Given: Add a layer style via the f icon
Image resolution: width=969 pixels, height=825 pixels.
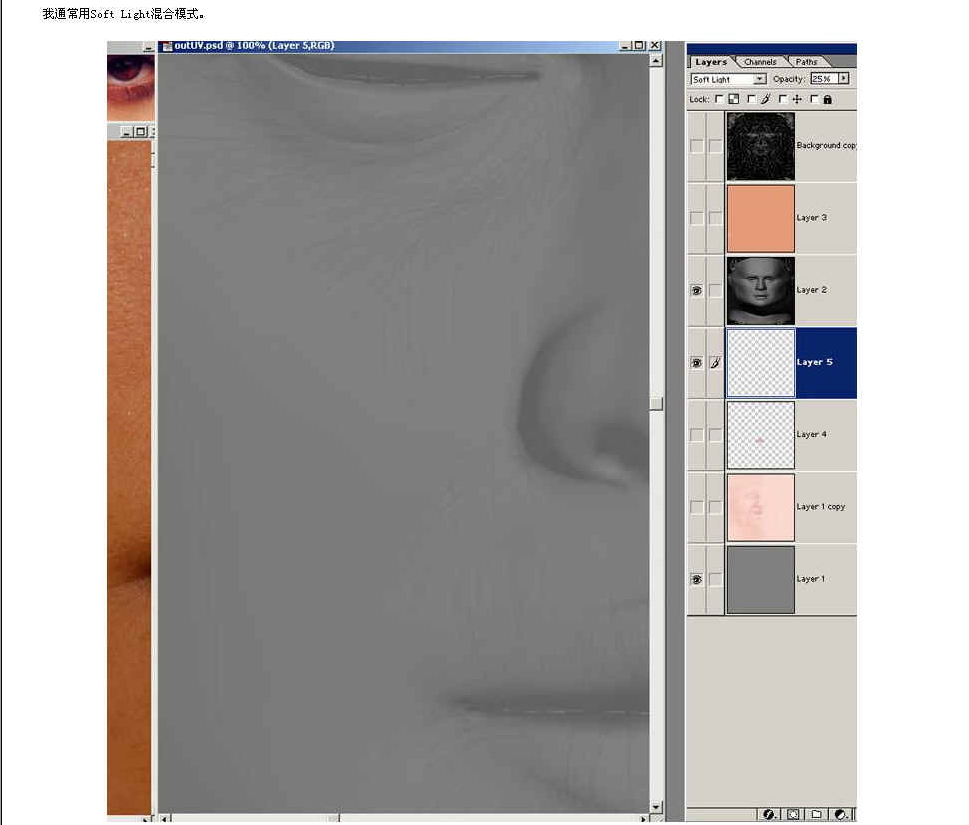Looking at the screenshot, I should [769, 814].
